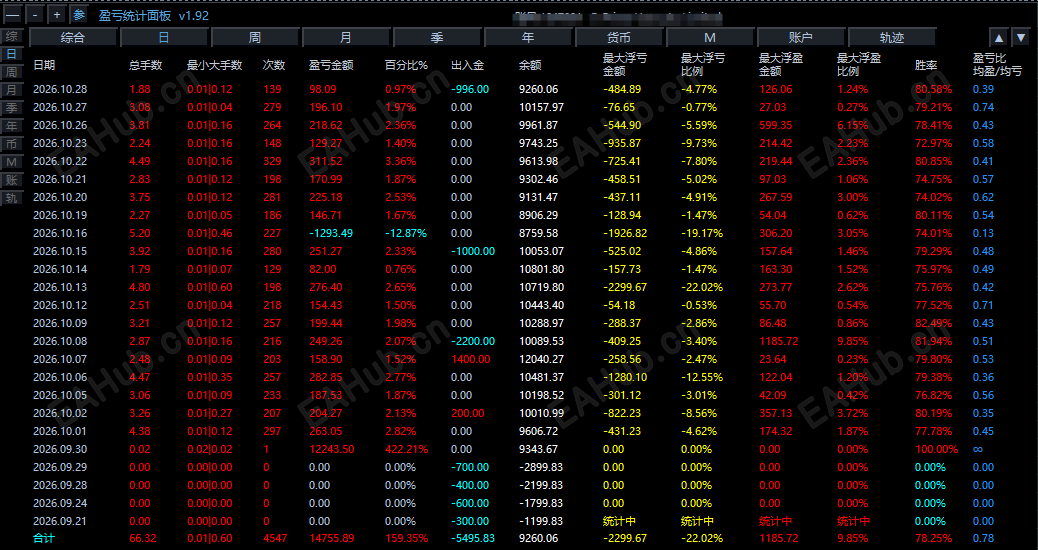Select the 月 sidebar shortcut
The height and width of the screenshot is (550, 1038).
point(12,89)
